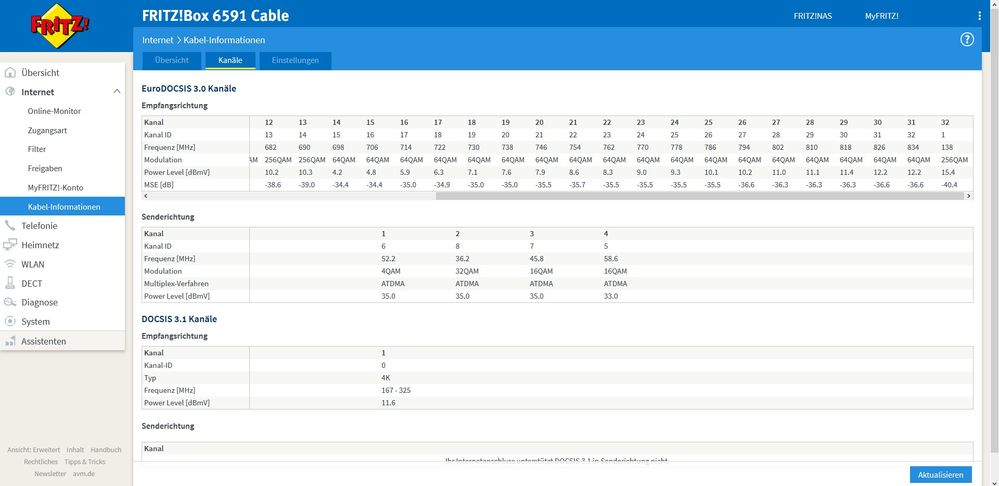Viewport: 999px width, 486px height.
Task: Click the -40.4 MSE value
Action: (948, 185)
